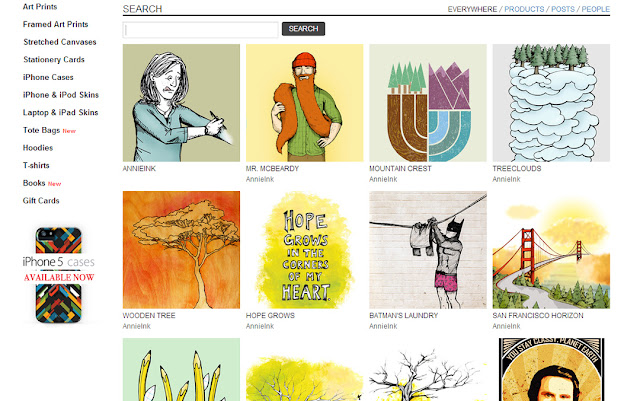
Task: View the Treeclouds artwork thumbnail
Action: coord(551,103)
